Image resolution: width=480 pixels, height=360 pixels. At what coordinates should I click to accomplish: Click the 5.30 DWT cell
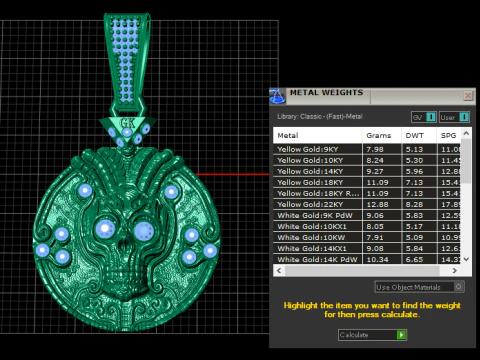(419, 160)
